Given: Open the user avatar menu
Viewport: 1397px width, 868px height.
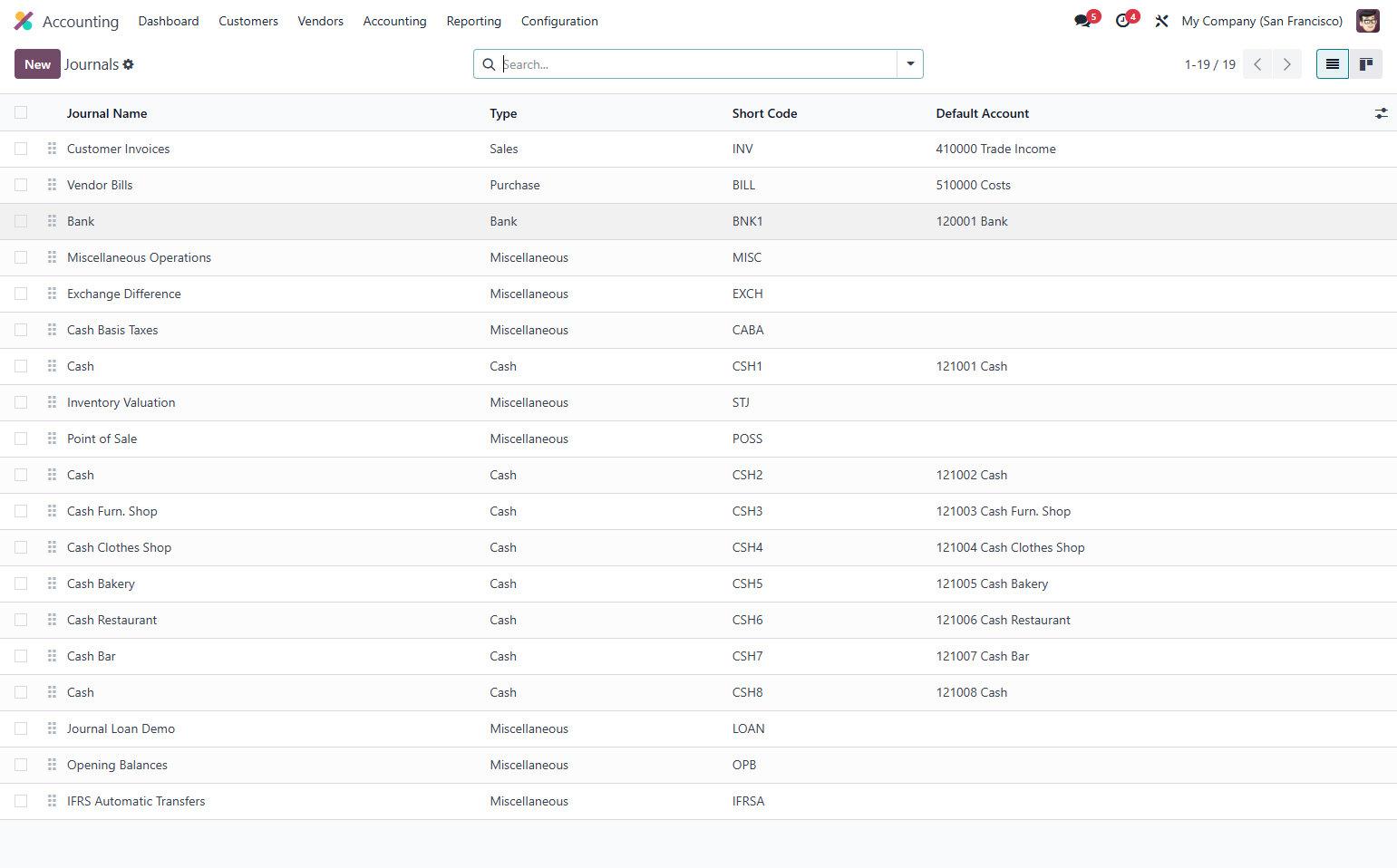Looking at the screenshot, I should click(1367, 21).
